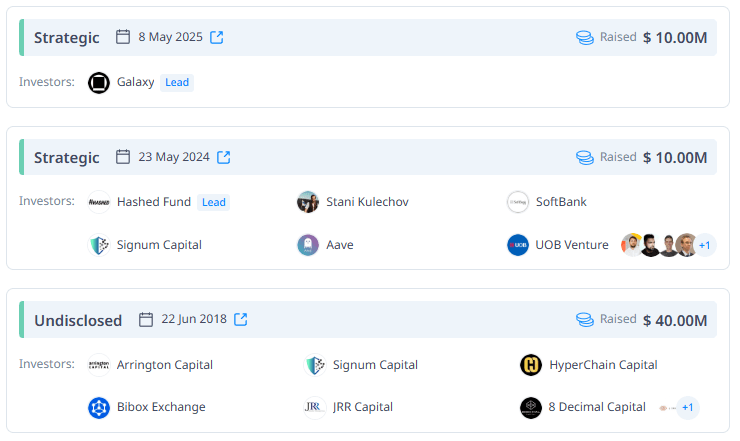Click the Hashed Fund logo icon
This screenshot has height=441, width=740.
tap(99, 202)
